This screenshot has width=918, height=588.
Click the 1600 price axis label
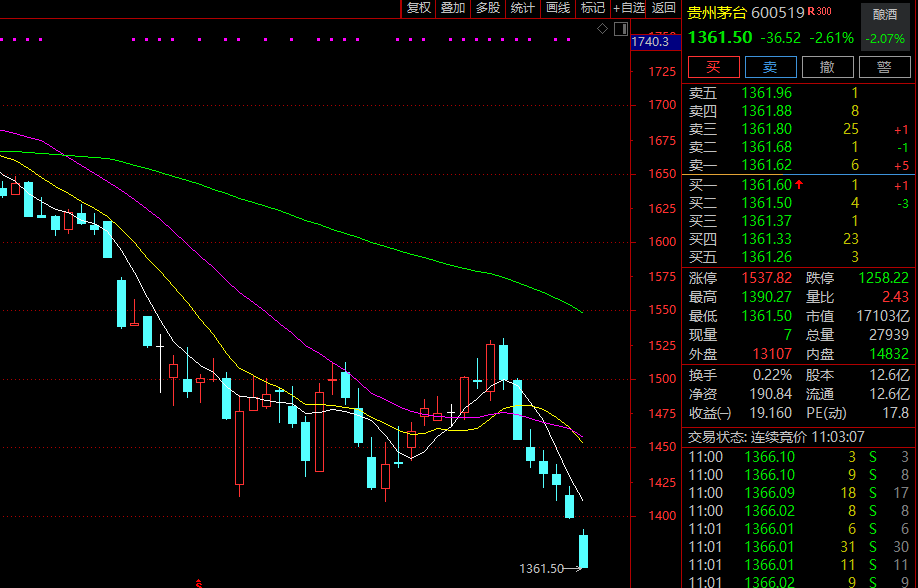click(x=662, y=242)
